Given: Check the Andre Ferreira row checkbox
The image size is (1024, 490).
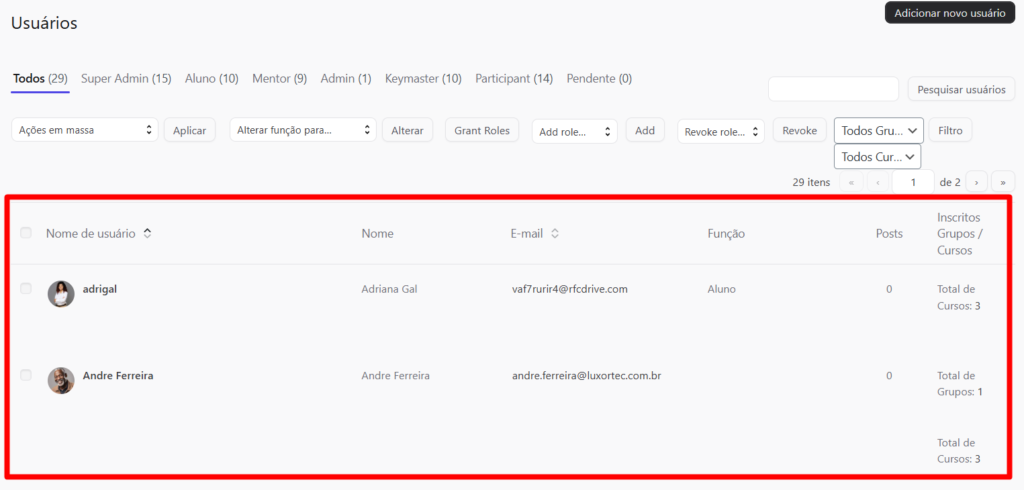Looking at the screenshot, I should [x=26, y=375].
